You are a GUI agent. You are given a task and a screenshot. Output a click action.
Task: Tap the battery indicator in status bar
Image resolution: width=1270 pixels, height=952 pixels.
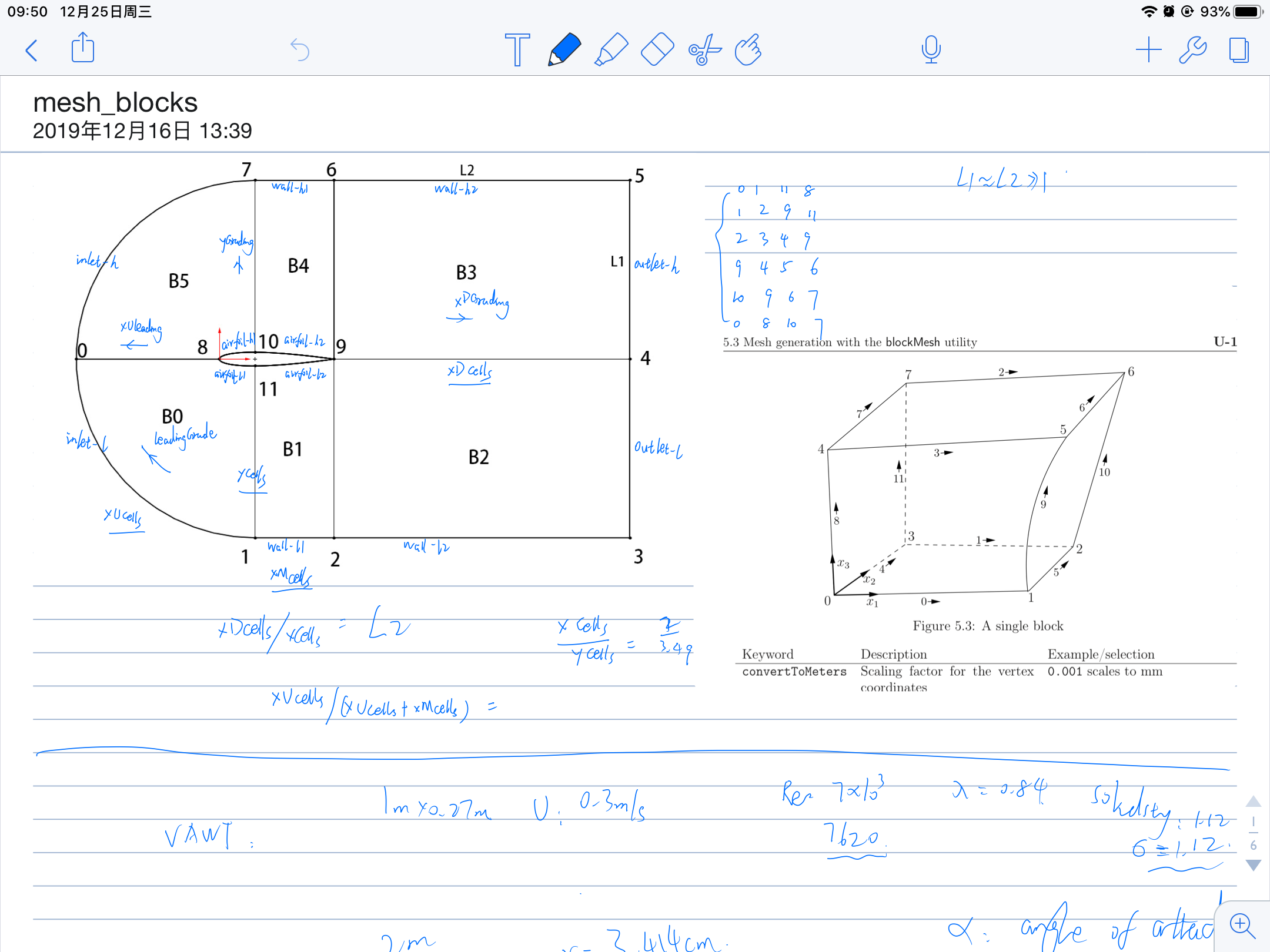tap(1248, 11)
